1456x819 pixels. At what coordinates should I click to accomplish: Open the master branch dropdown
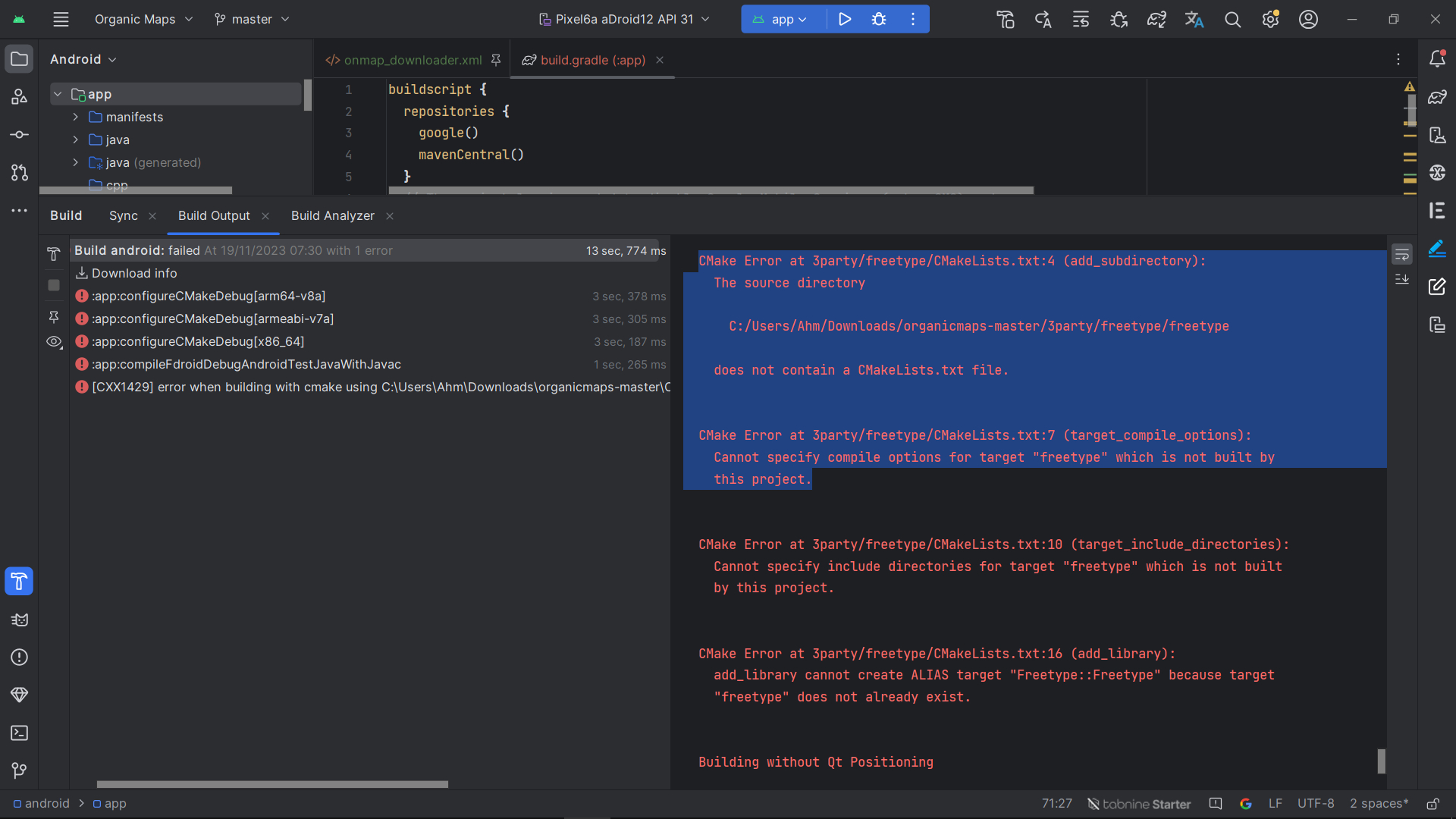click(251, 19)
